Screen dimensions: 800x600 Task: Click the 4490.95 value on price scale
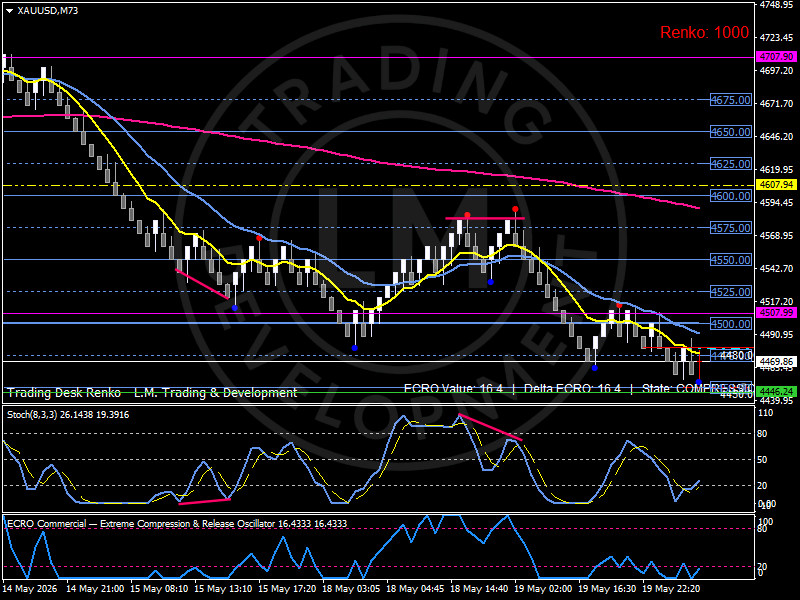coord(777,335)
